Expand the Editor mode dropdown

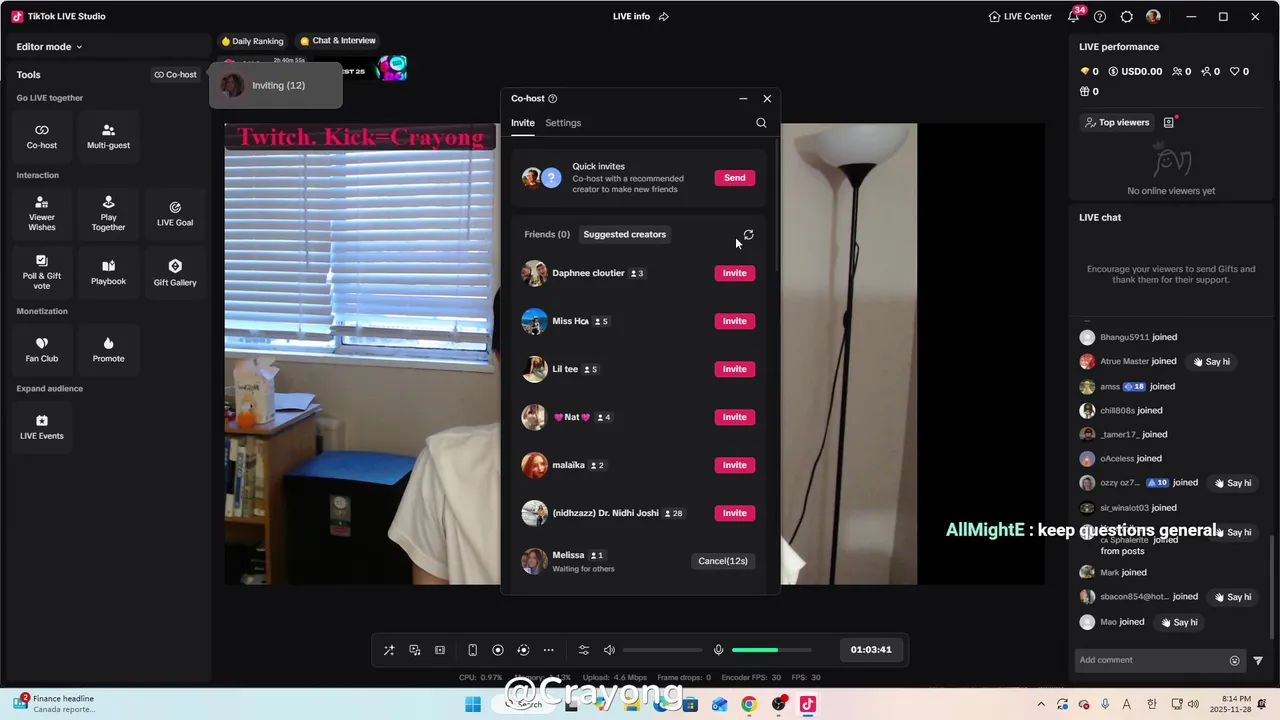click(49, 46)
